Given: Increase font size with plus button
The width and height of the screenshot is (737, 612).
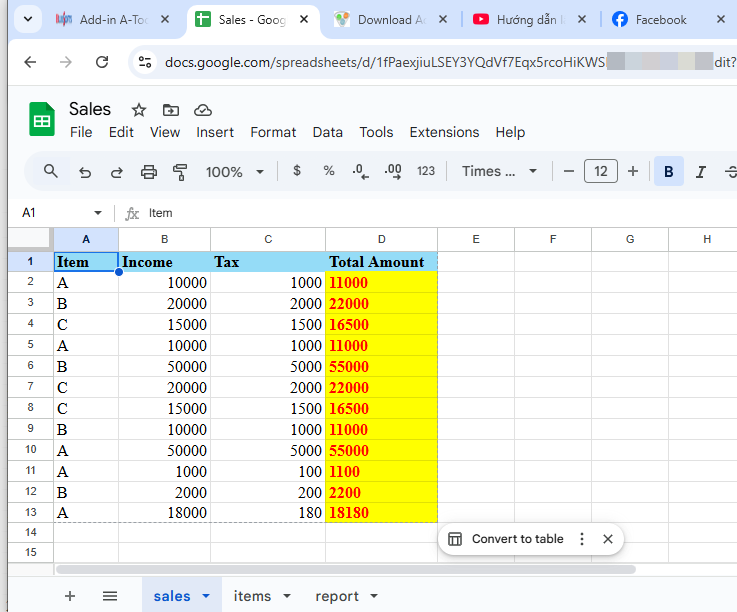Looking at the screenshot, I should (633, 171).
